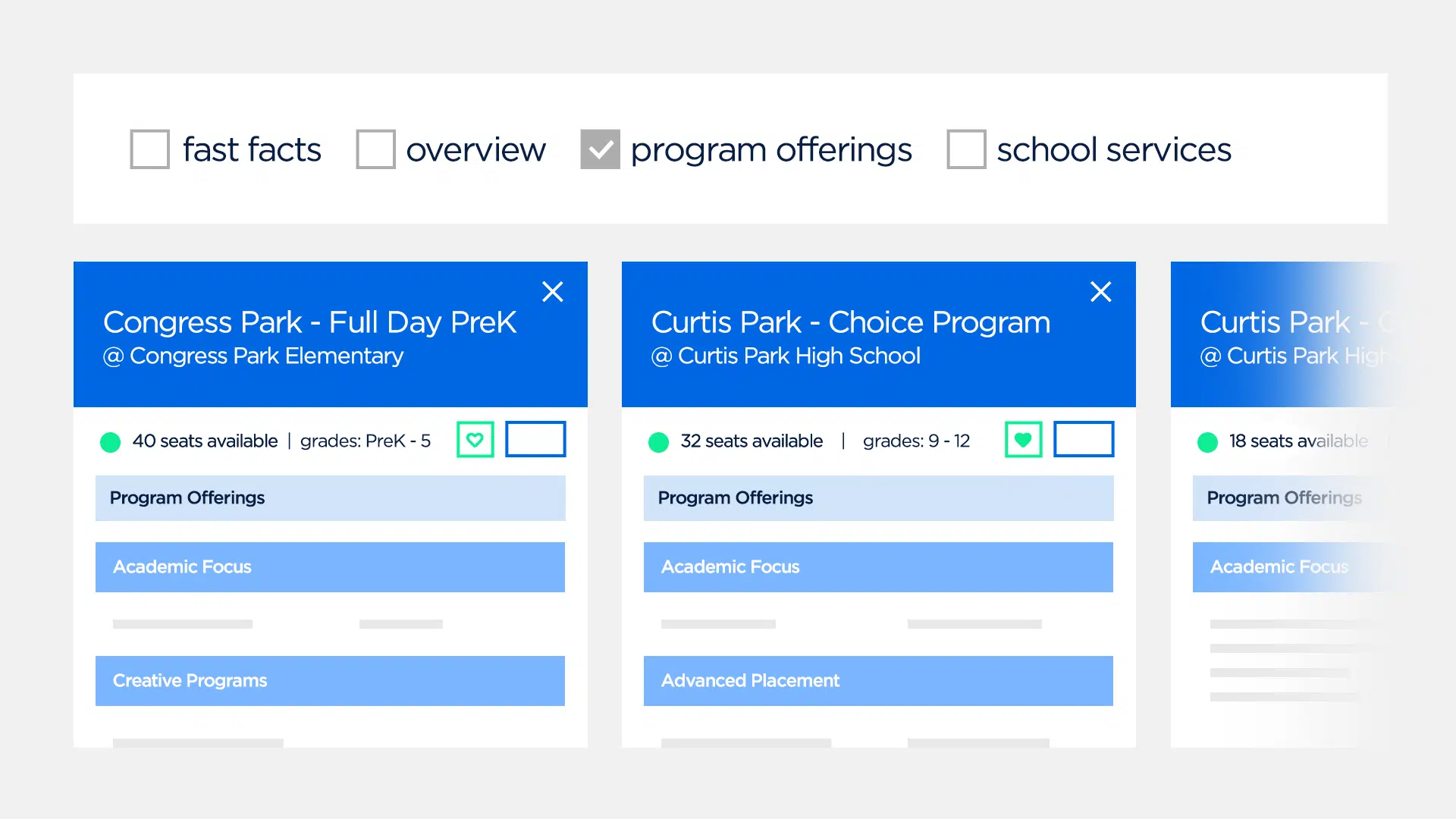Enable the fast facts checkbox

[149, 149]
